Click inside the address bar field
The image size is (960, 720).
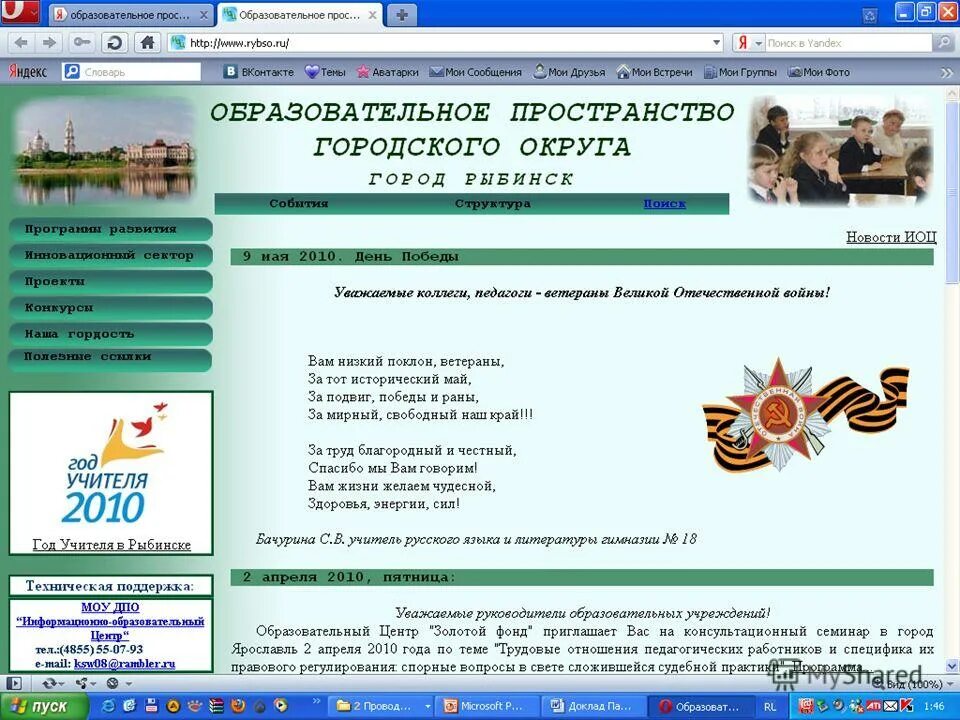(x=400, y=42)
